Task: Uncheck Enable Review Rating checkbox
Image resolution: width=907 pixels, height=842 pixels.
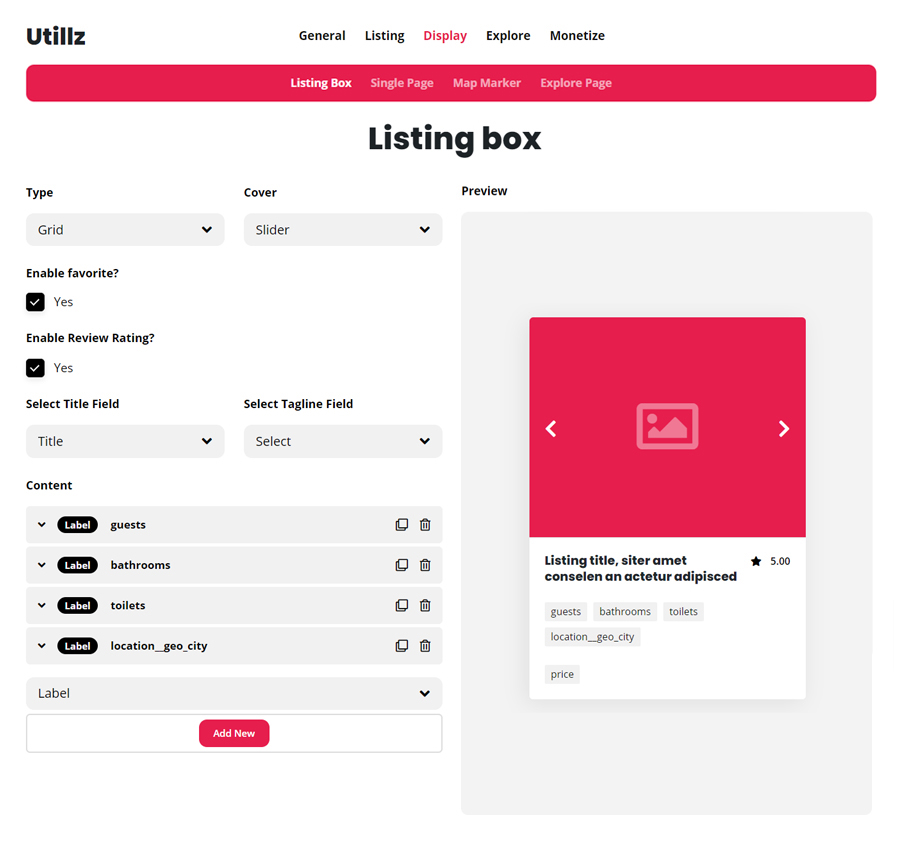Action: (x=35, y=368)
